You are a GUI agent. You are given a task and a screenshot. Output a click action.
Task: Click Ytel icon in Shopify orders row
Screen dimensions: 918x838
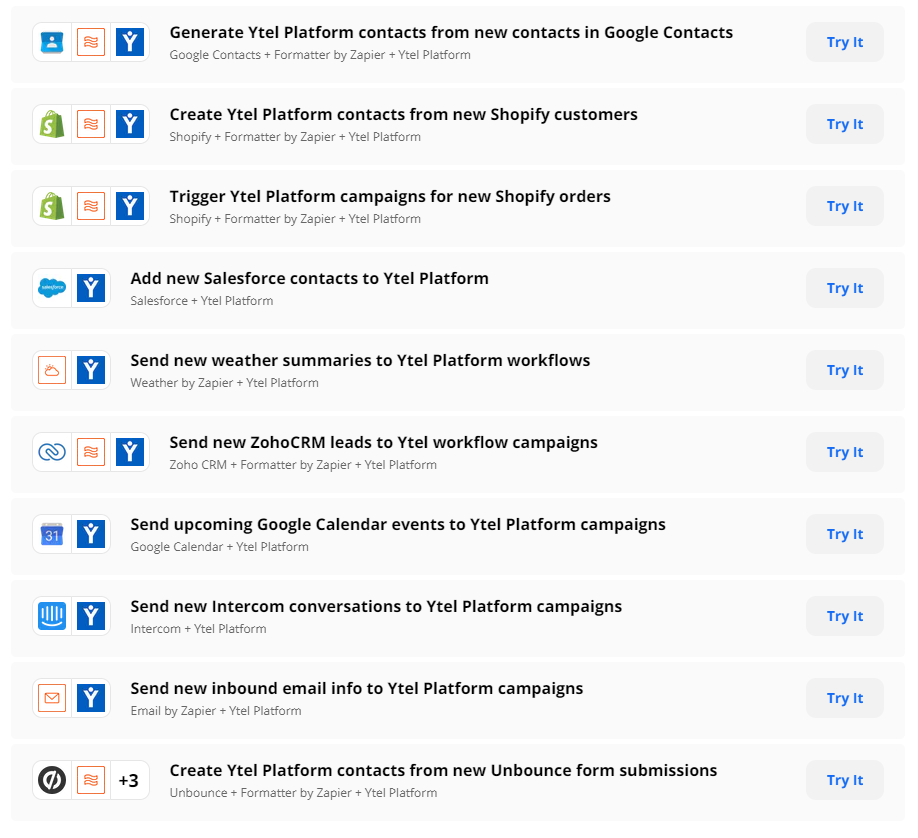click(130, 206)
